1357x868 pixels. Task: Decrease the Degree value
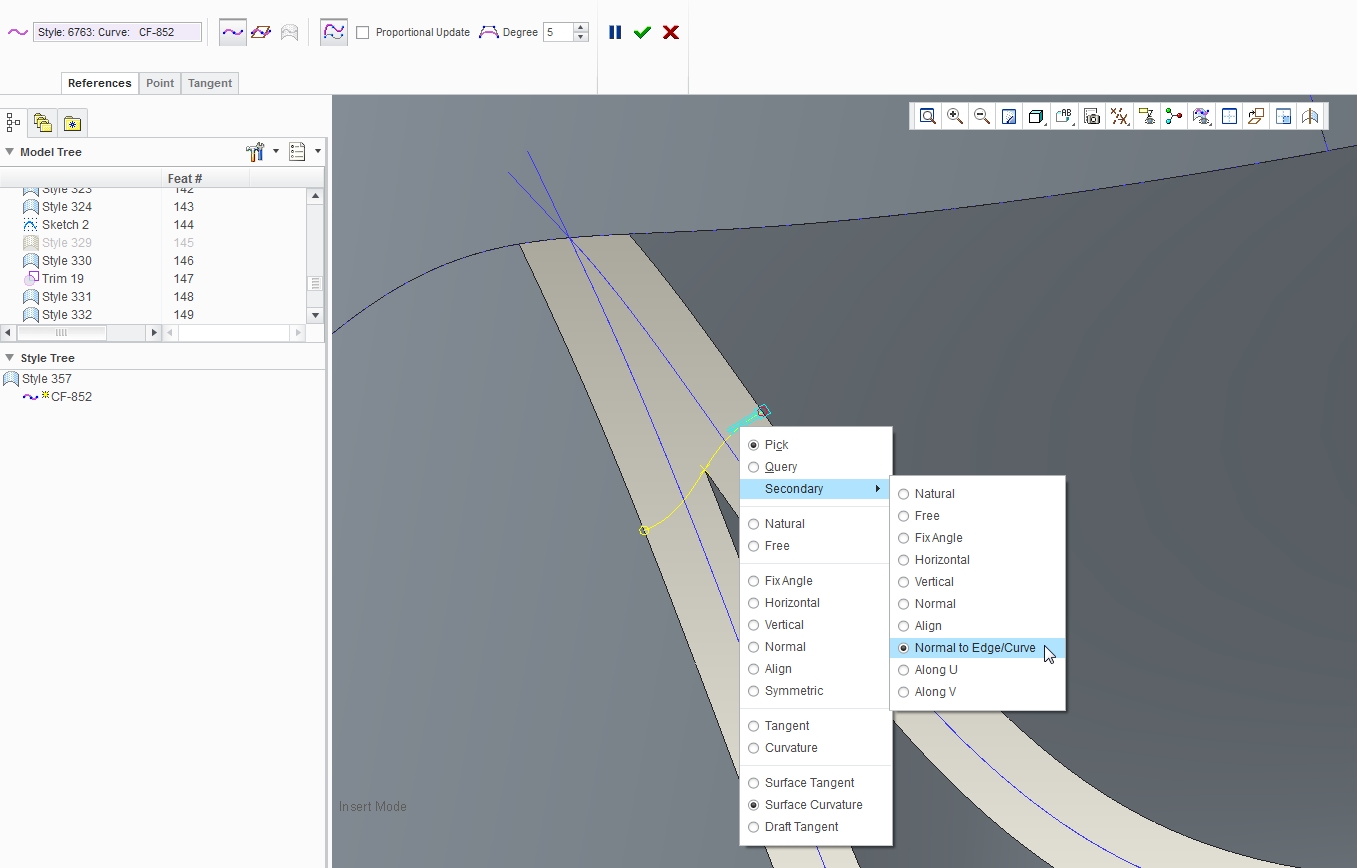[x=581, y=37]
